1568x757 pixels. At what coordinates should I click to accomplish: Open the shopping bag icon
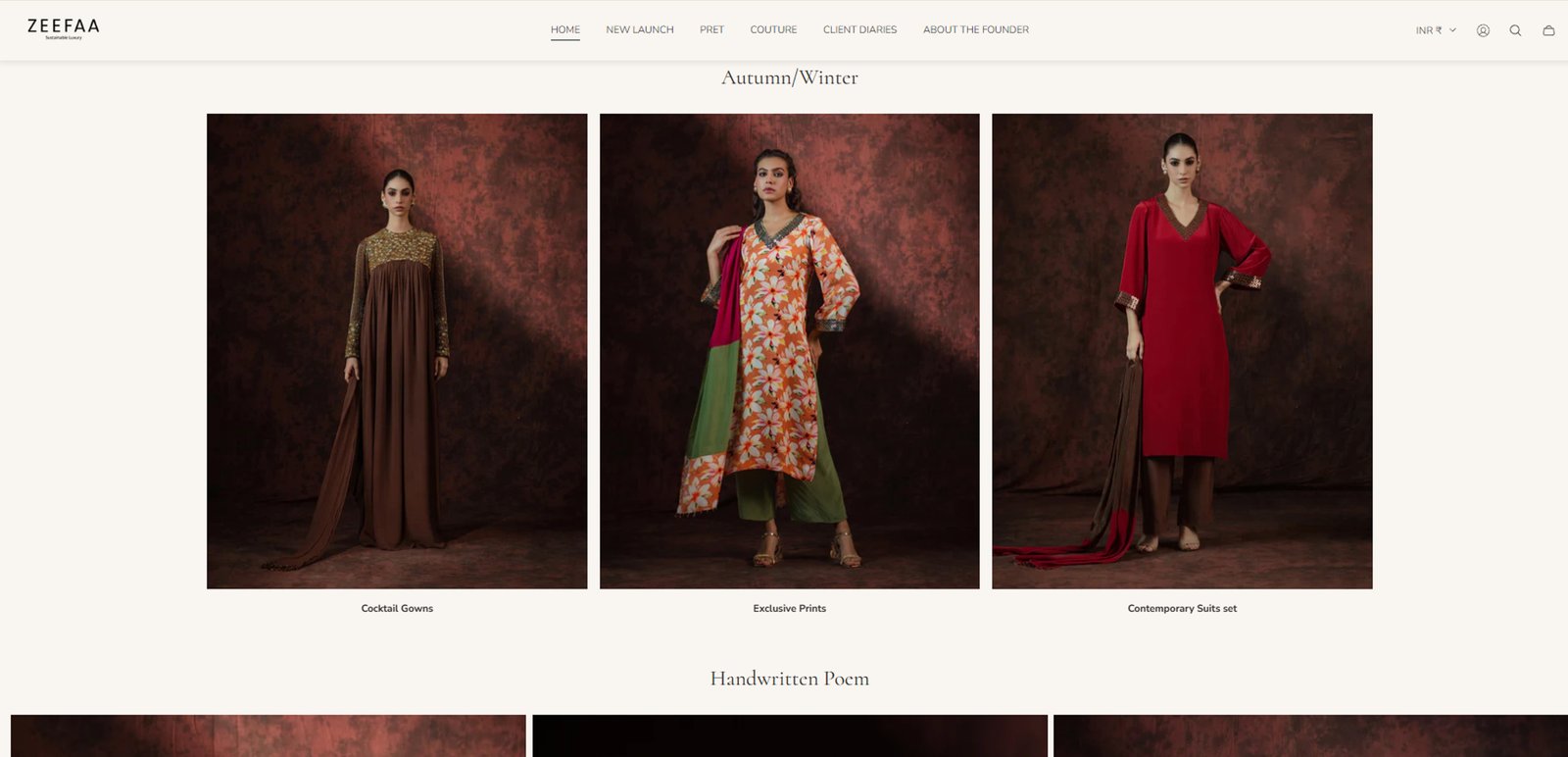coord(1548,30)
